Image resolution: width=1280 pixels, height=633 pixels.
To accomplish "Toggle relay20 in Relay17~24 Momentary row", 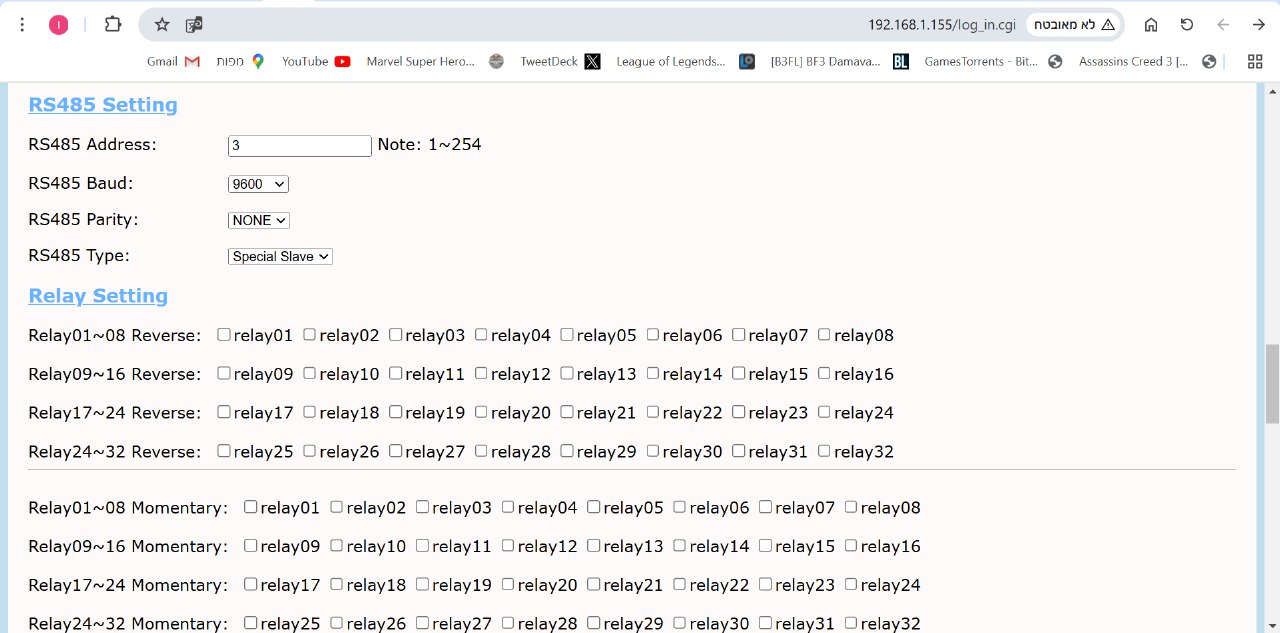I will (508, 584).
